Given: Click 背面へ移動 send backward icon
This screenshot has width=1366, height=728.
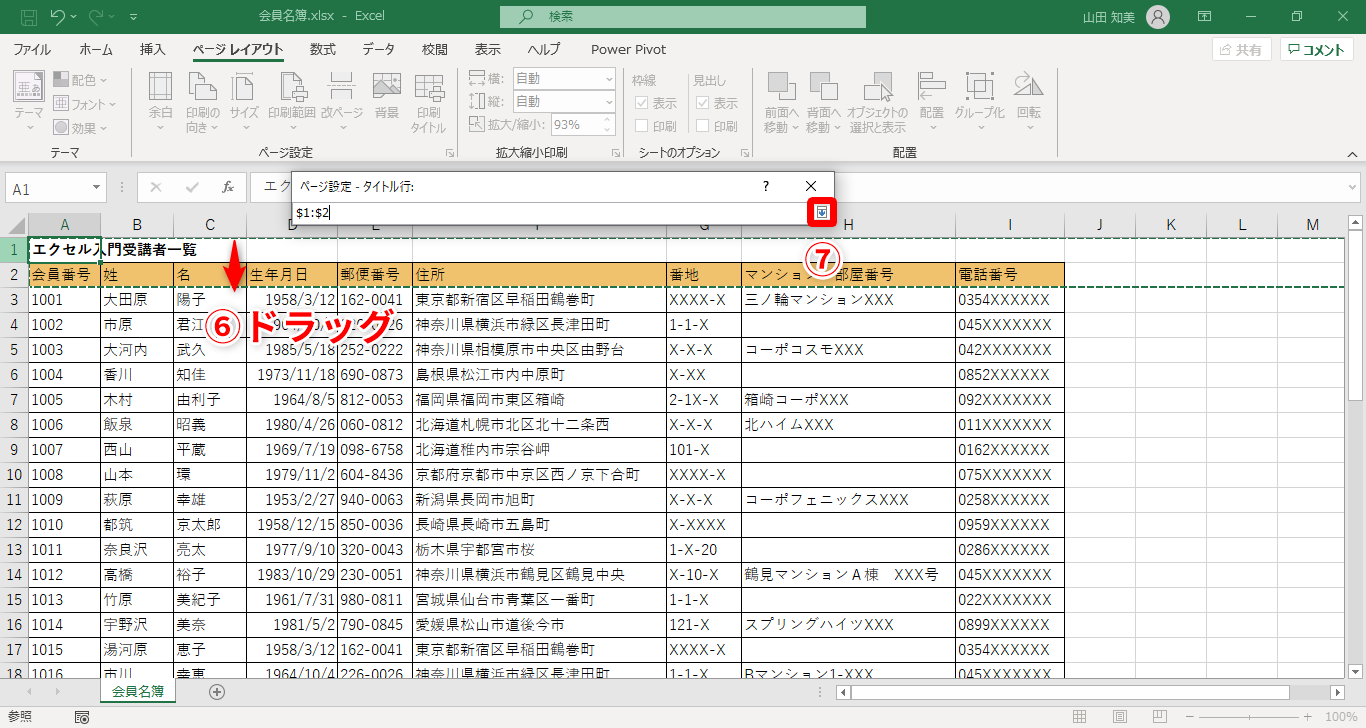Looking at the screenshot, I should tap(823, 103).
